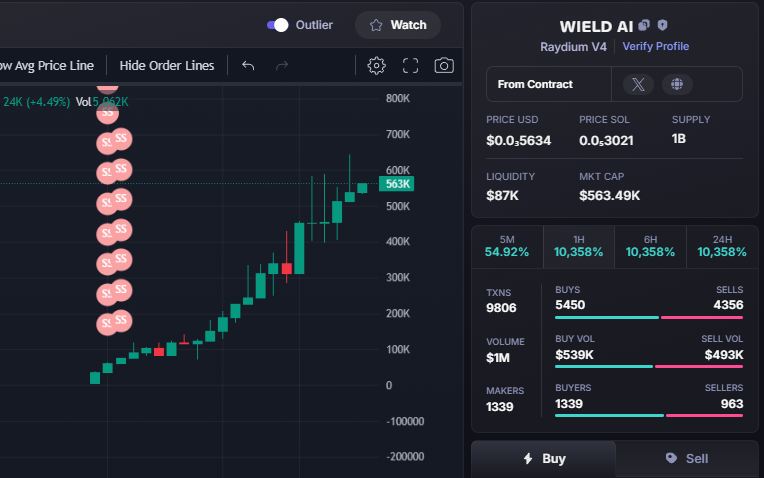Click the Buys count 5450
Image resolution: width=764 pixels, height=478 pixels.
click(570, 305)
